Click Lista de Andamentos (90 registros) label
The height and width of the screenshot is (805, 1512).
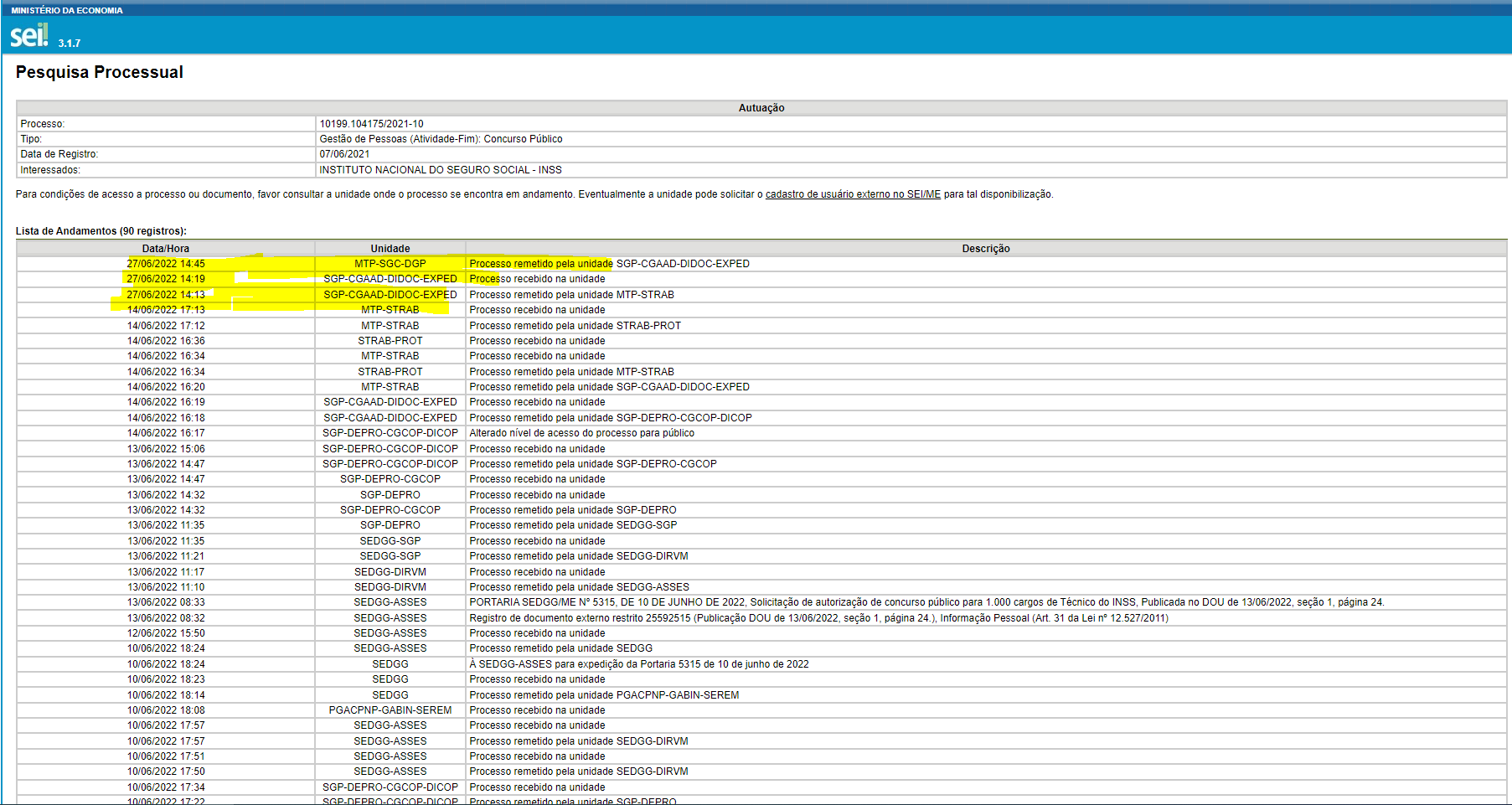tap(101, 231)
